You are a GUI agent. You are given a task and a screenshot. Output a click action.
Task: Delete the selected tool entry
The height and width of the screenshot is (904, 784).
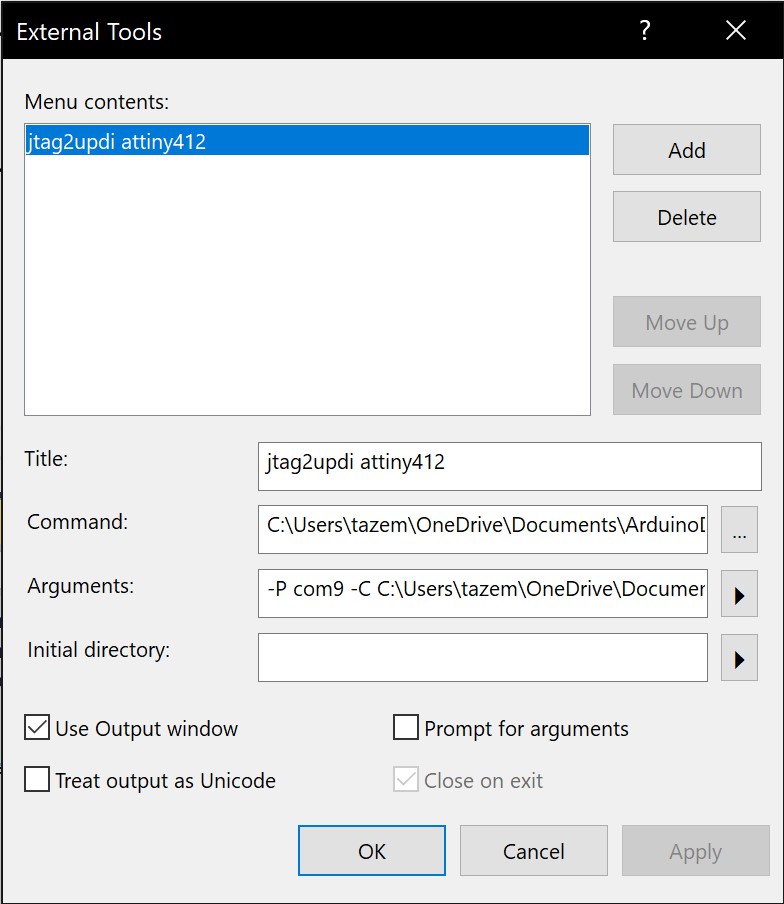point(687,217)
